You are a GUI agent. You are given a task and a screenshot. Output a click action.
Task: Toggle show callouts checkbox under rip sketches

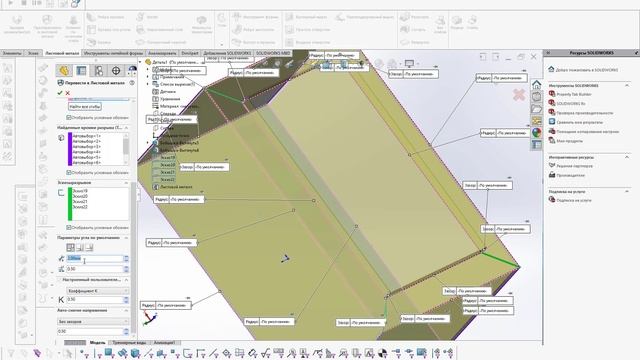tap(69, 227)
